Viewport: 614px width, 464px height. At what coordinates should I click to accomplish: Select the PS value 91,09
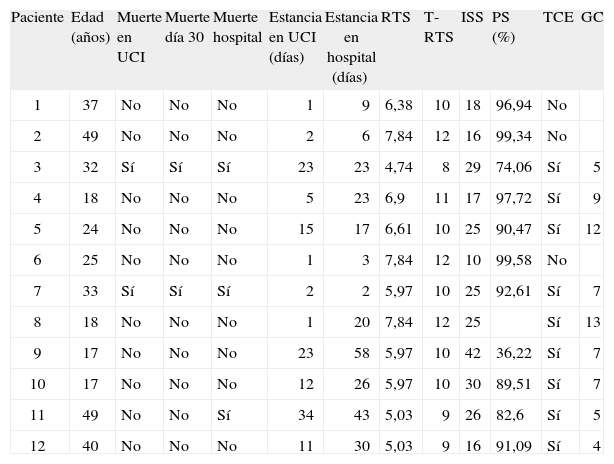click(x=511, y=446)
